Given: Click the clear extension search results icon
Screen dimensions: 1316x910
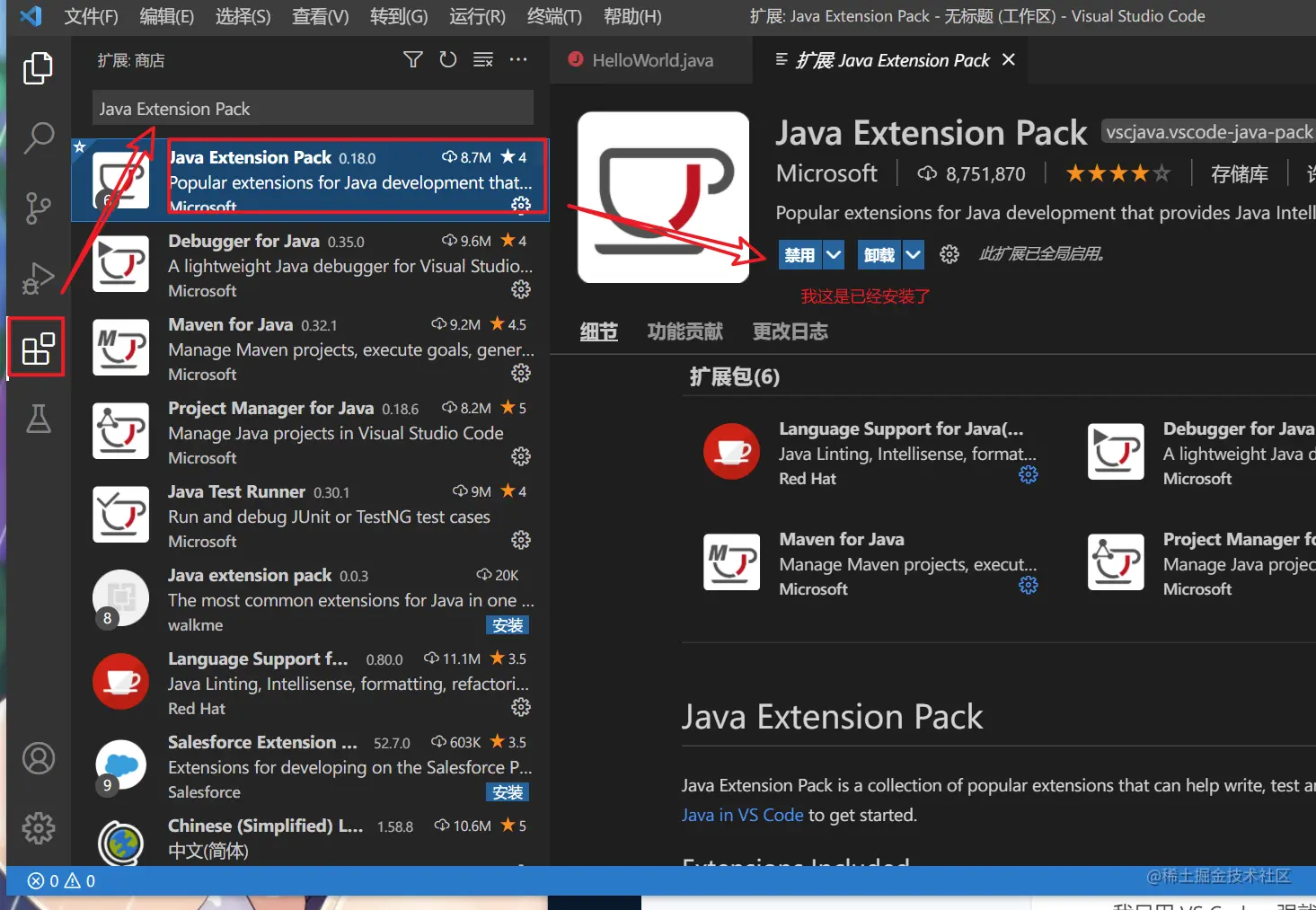Looking at the screenshot, I should click(x=483, y=60).
